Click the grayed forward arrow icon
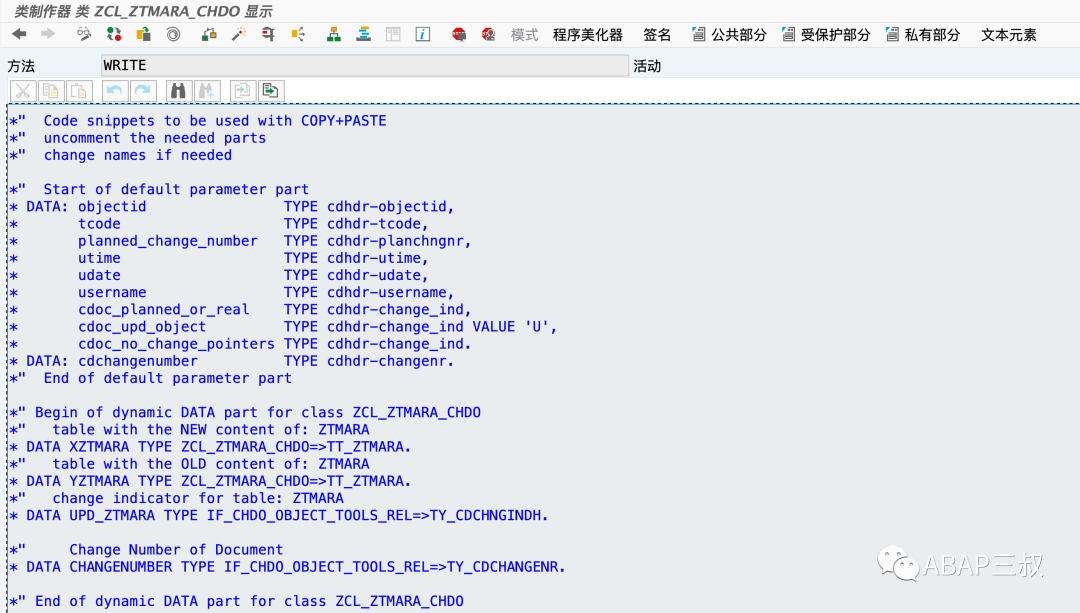The width and height of the screenshot is (1080, 613). (48, 34)
